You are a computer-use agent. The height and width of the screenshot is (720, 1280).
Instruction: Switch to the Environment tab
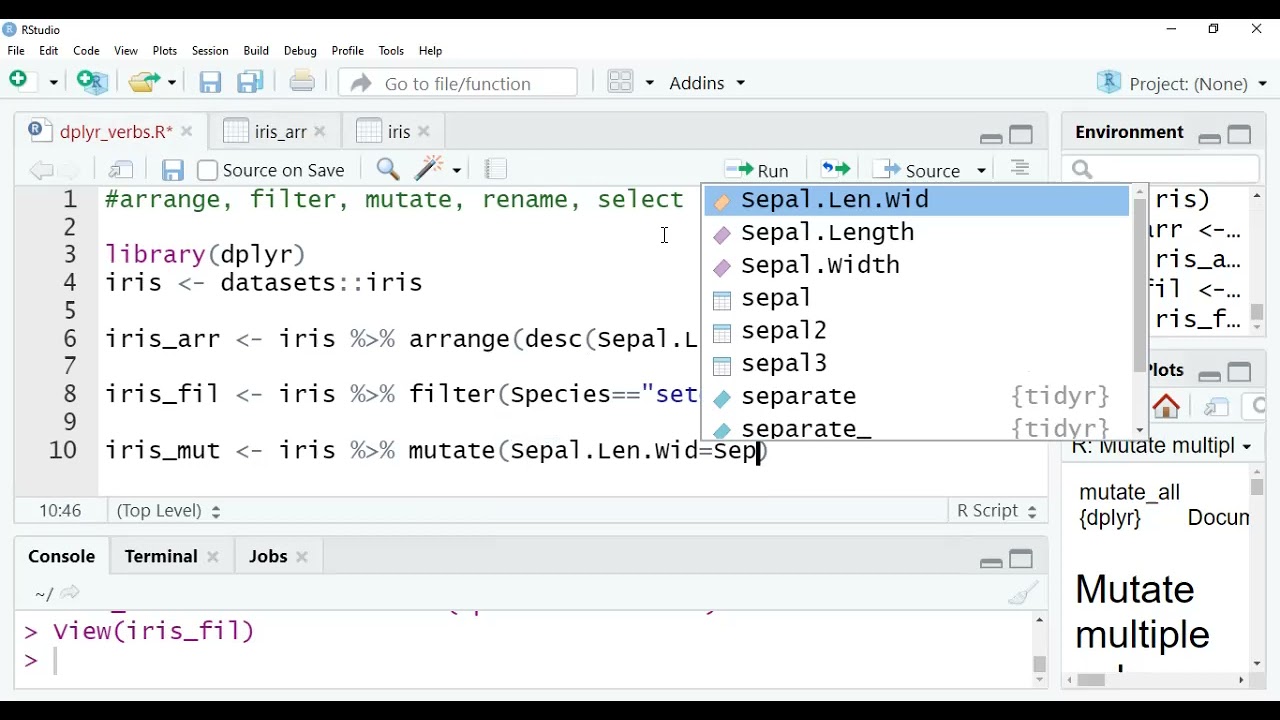1130,132
